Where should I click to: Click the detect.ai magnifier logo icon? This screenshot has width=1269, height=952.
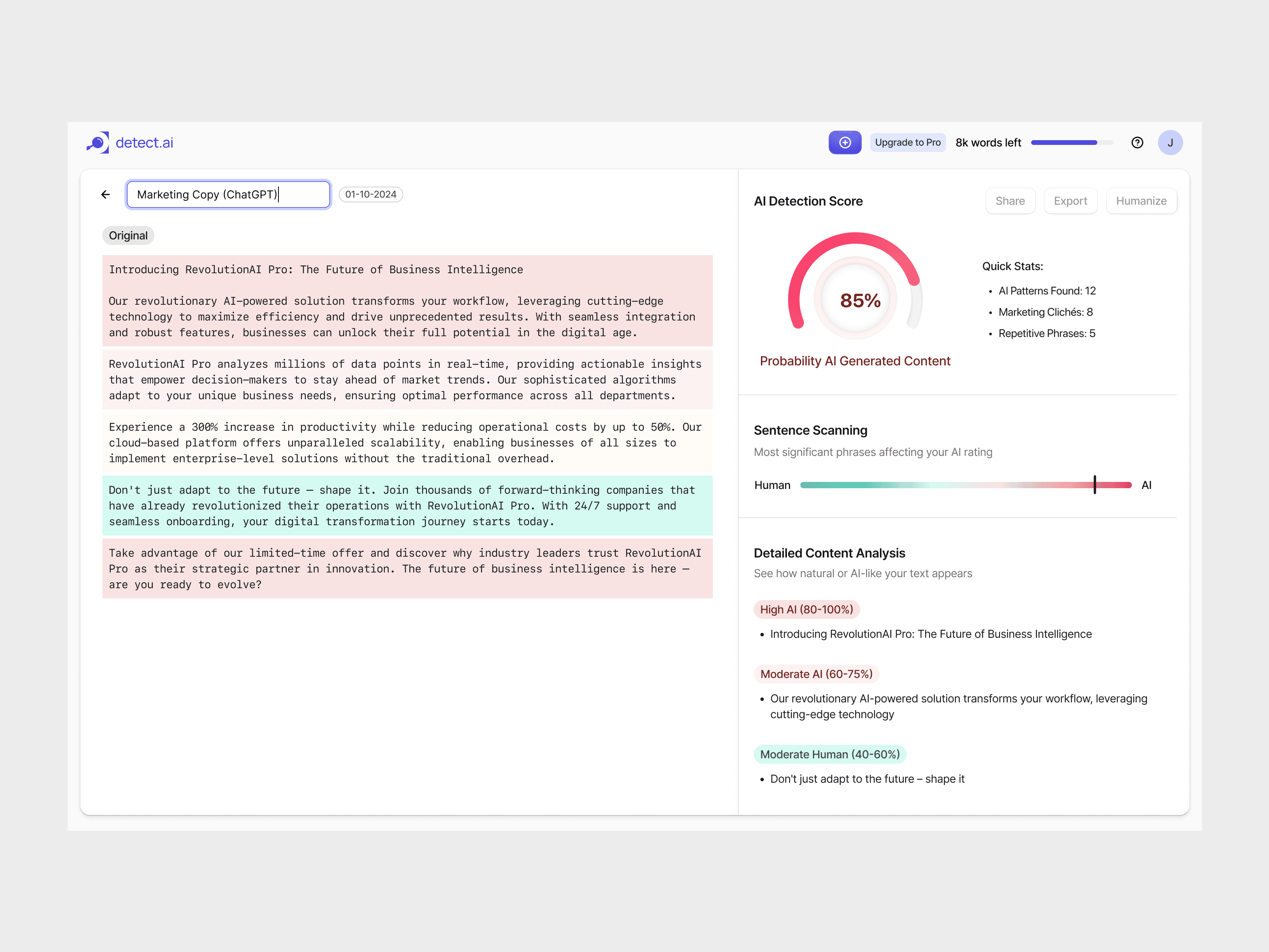tap(98, 142)
